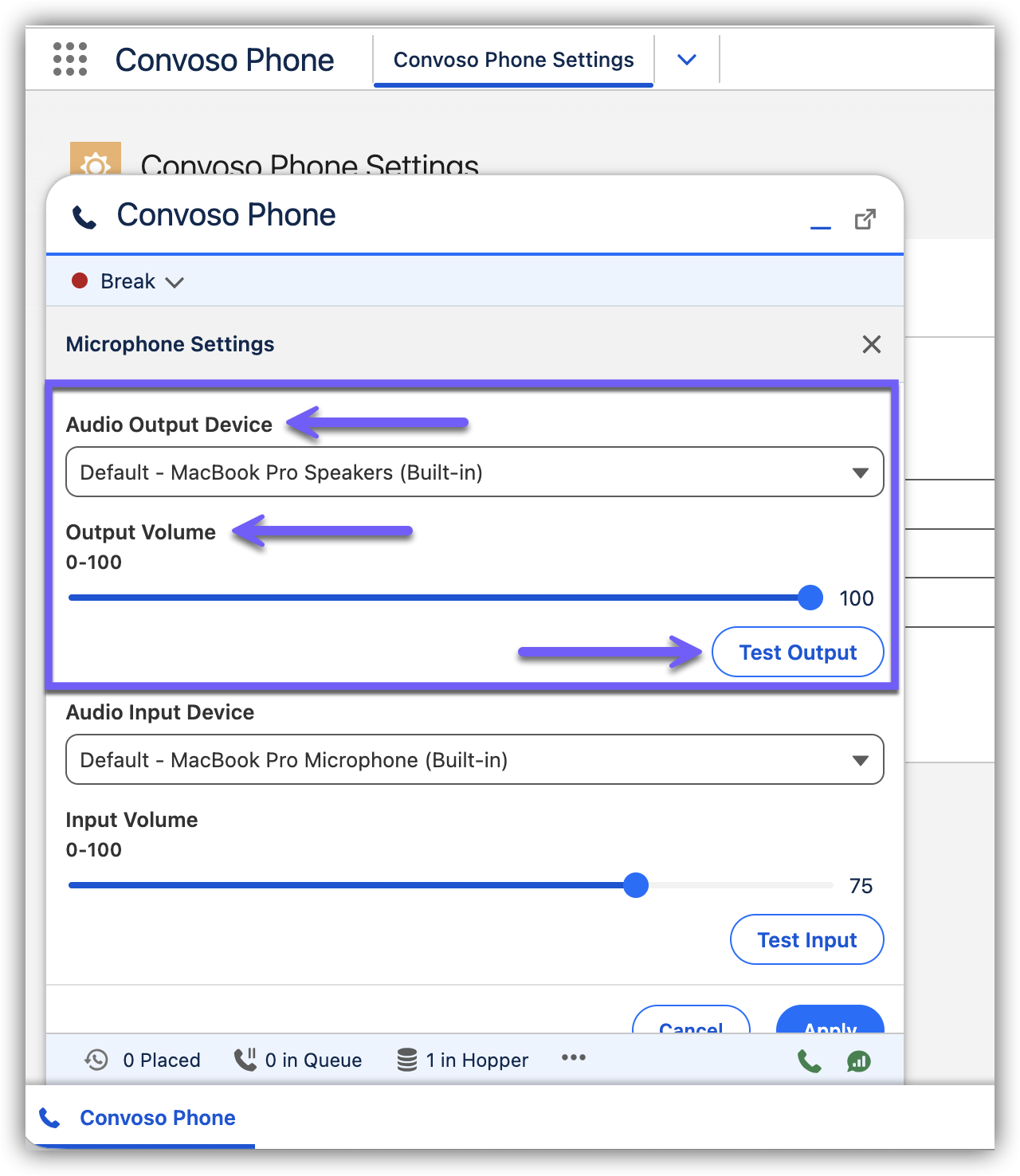Click the green phone call icon

(x=809, y=1060)
